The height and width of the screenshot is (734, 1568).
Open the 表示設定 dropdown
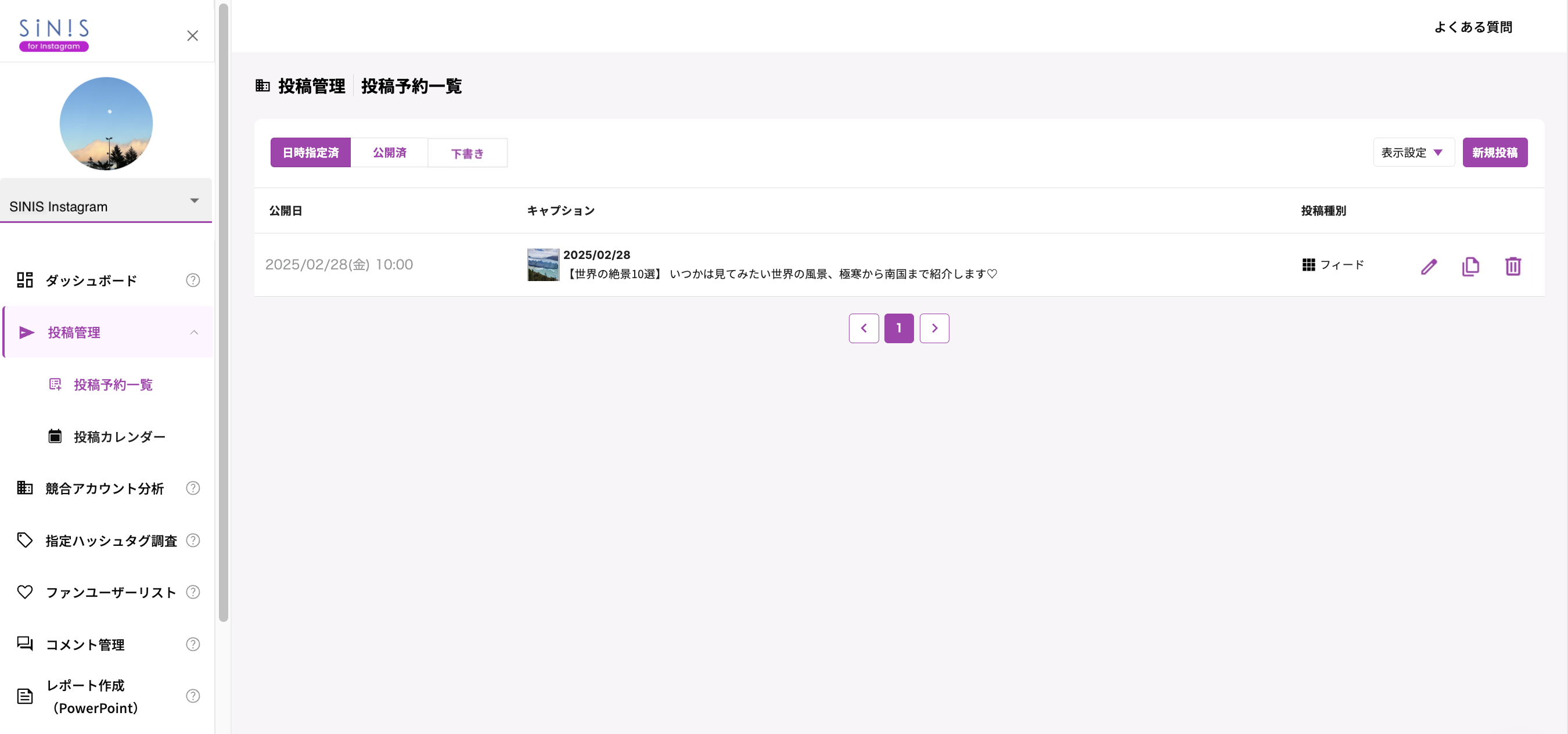(1414, 152)
